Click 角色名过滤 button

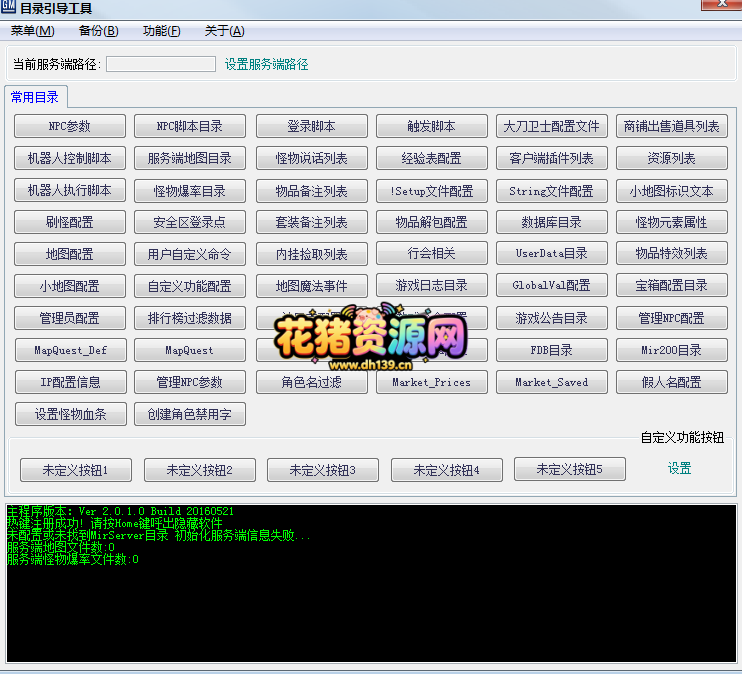pyautogui.click(x=311, y=382)
